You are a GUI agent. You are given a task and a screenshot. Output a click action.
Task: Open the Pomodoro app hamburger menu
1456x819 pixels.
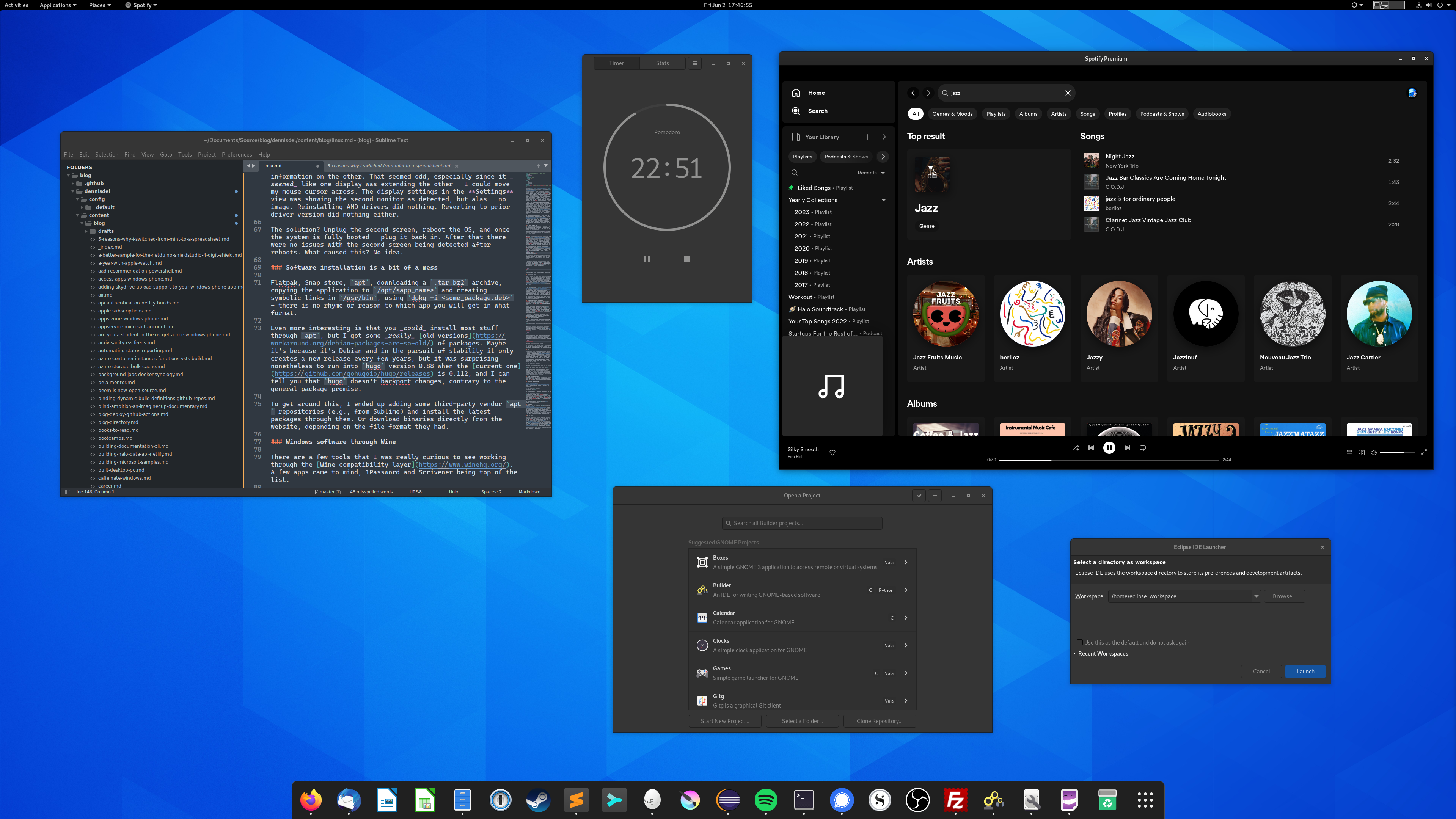(x=695, y=63)
